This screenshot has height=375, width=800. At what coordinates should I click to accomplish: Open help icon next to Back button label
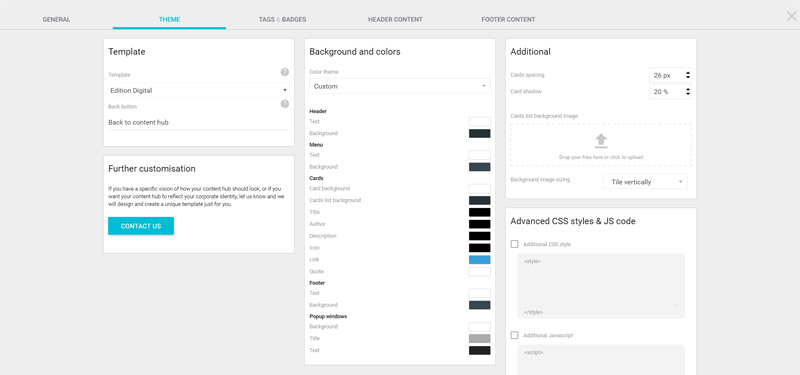click(285, 104)
